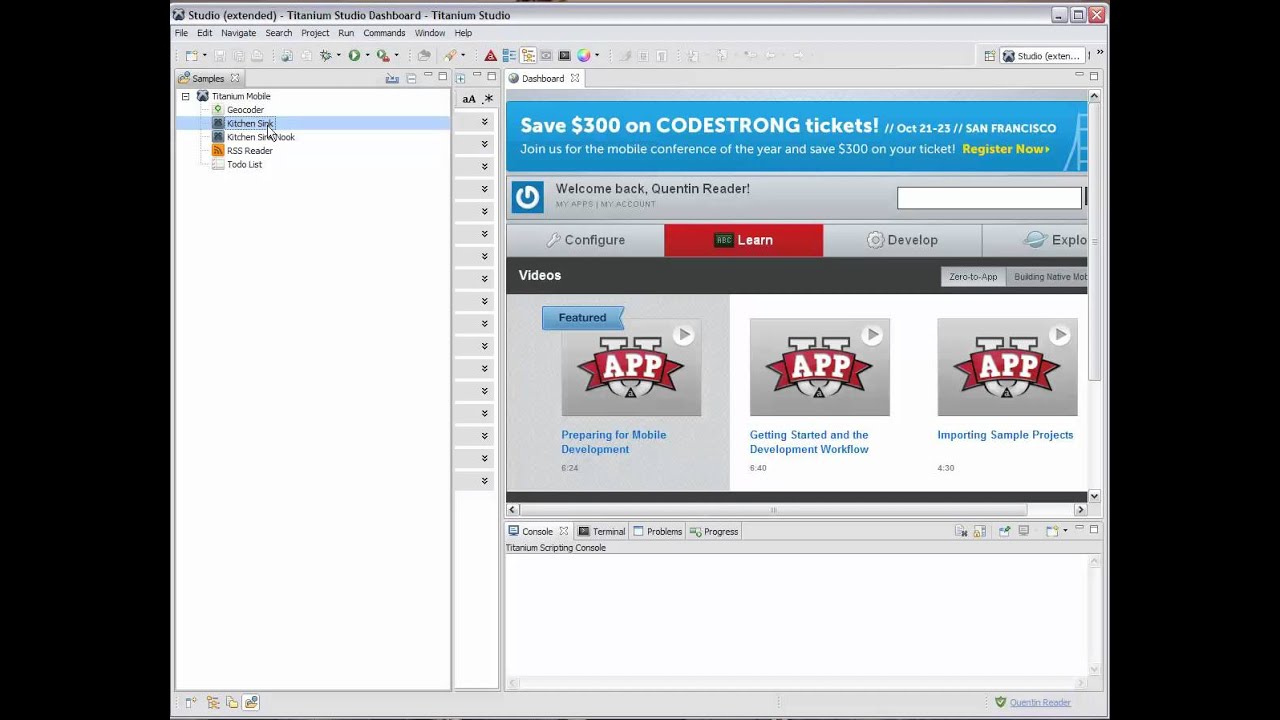Viewport: 1280px width, 720px height.
Task: Select the Learn dashboard section
Action: pyautogui.click(x=743, y=240)
